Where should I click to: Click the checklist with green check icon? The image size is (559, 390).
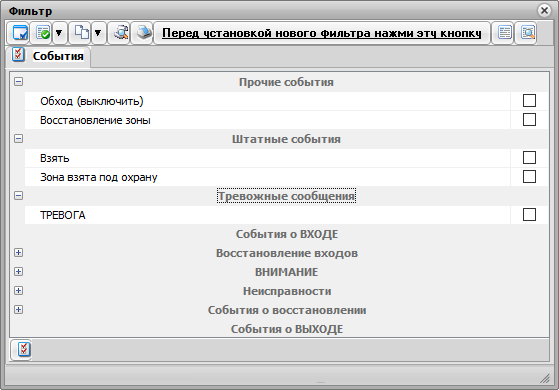43,33
